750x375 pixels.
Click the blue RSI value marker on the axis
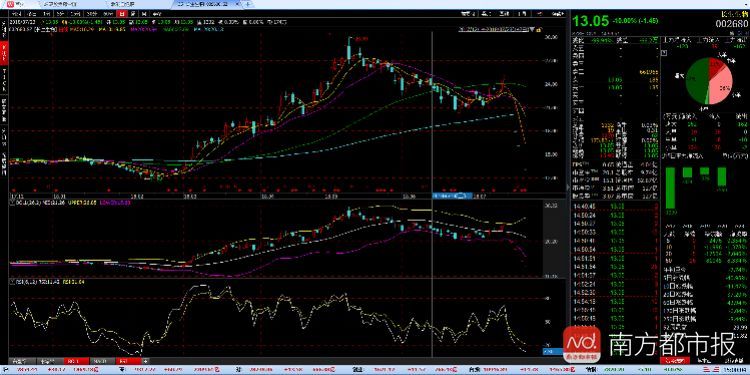pyautogui.click(x=551, y=352)
